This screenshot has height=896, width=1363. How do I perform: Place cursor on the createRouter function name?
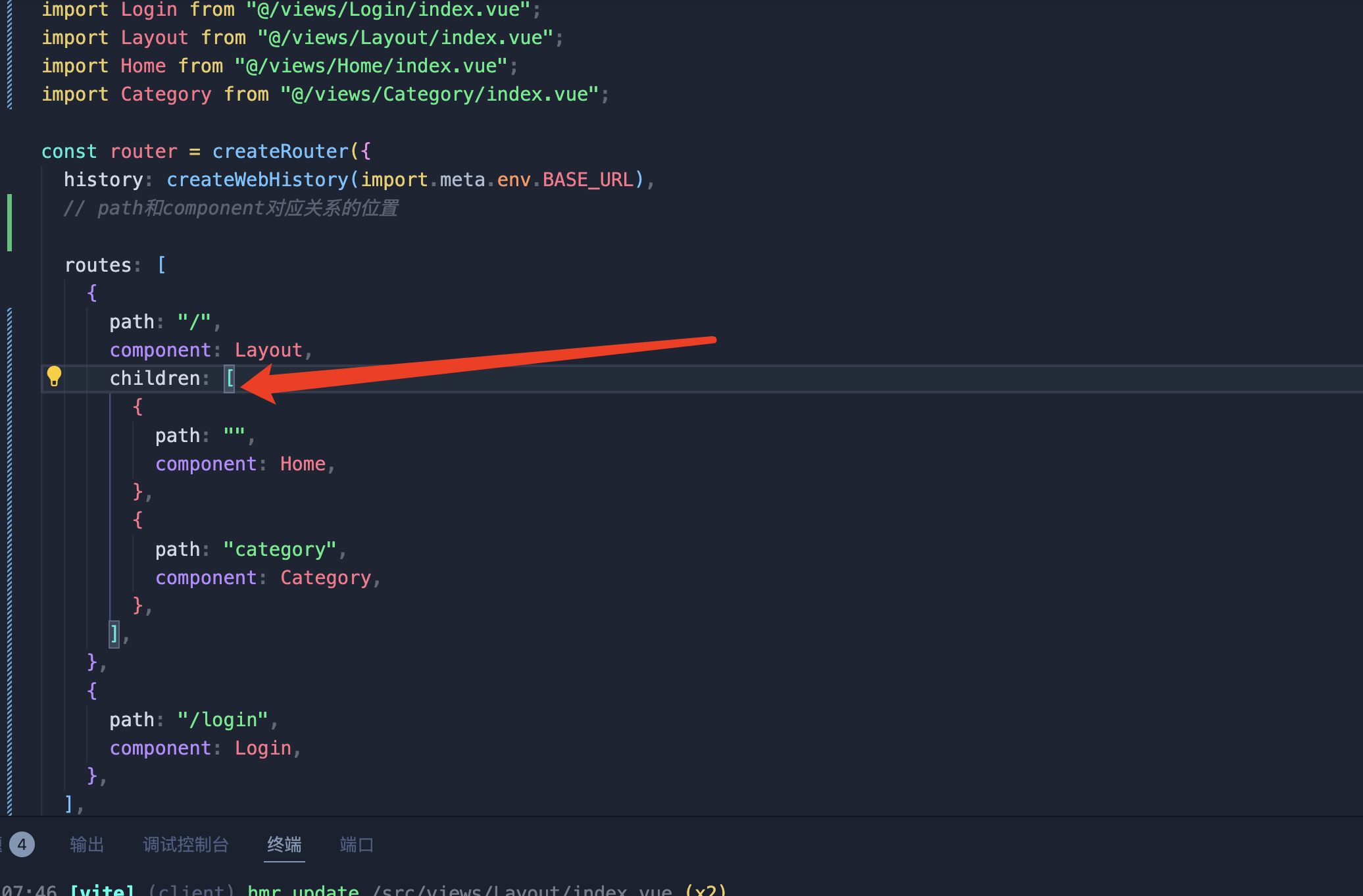[x=280, y=152]
